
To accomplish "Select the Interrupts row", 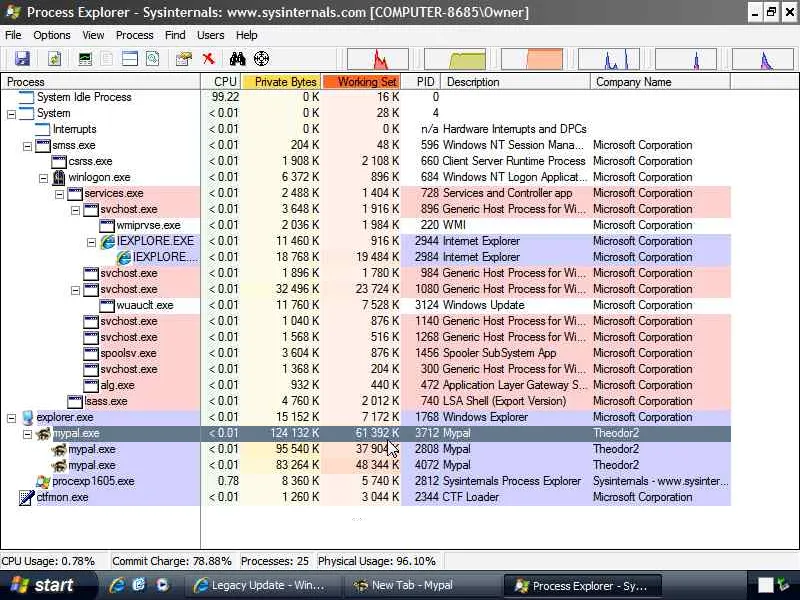I will point(366,129).
